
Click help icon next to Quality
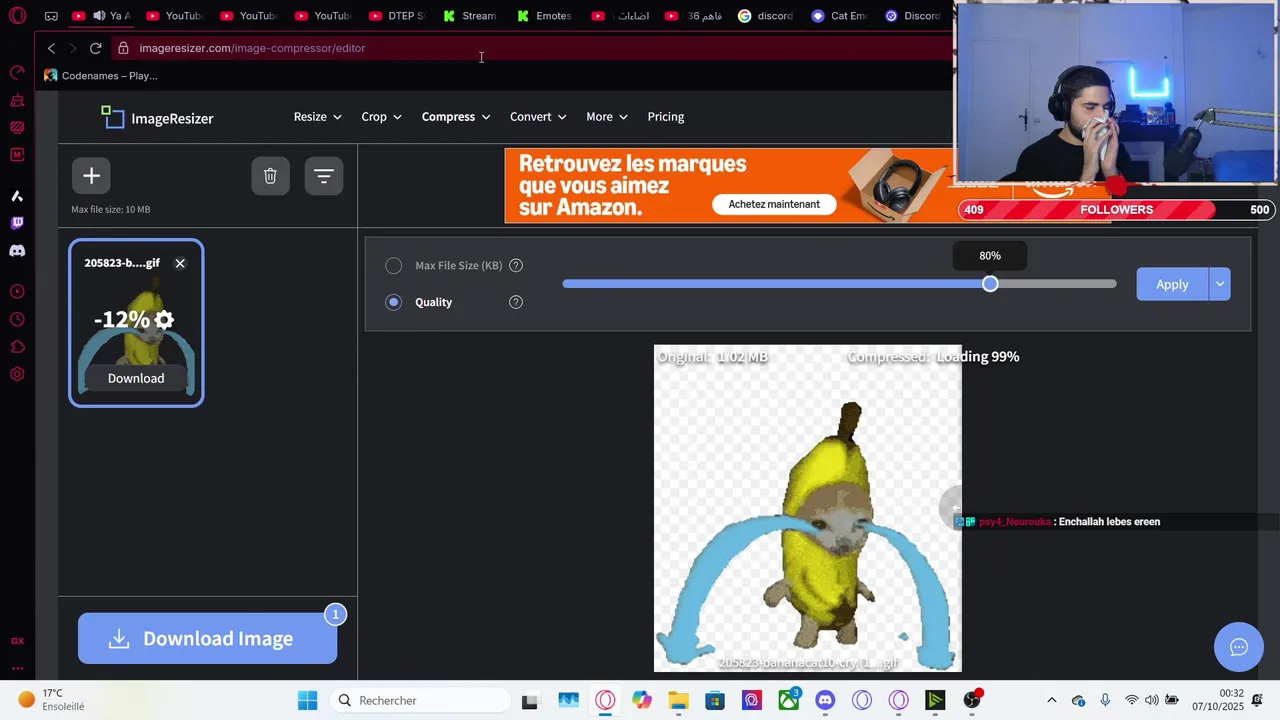(516, 302)
